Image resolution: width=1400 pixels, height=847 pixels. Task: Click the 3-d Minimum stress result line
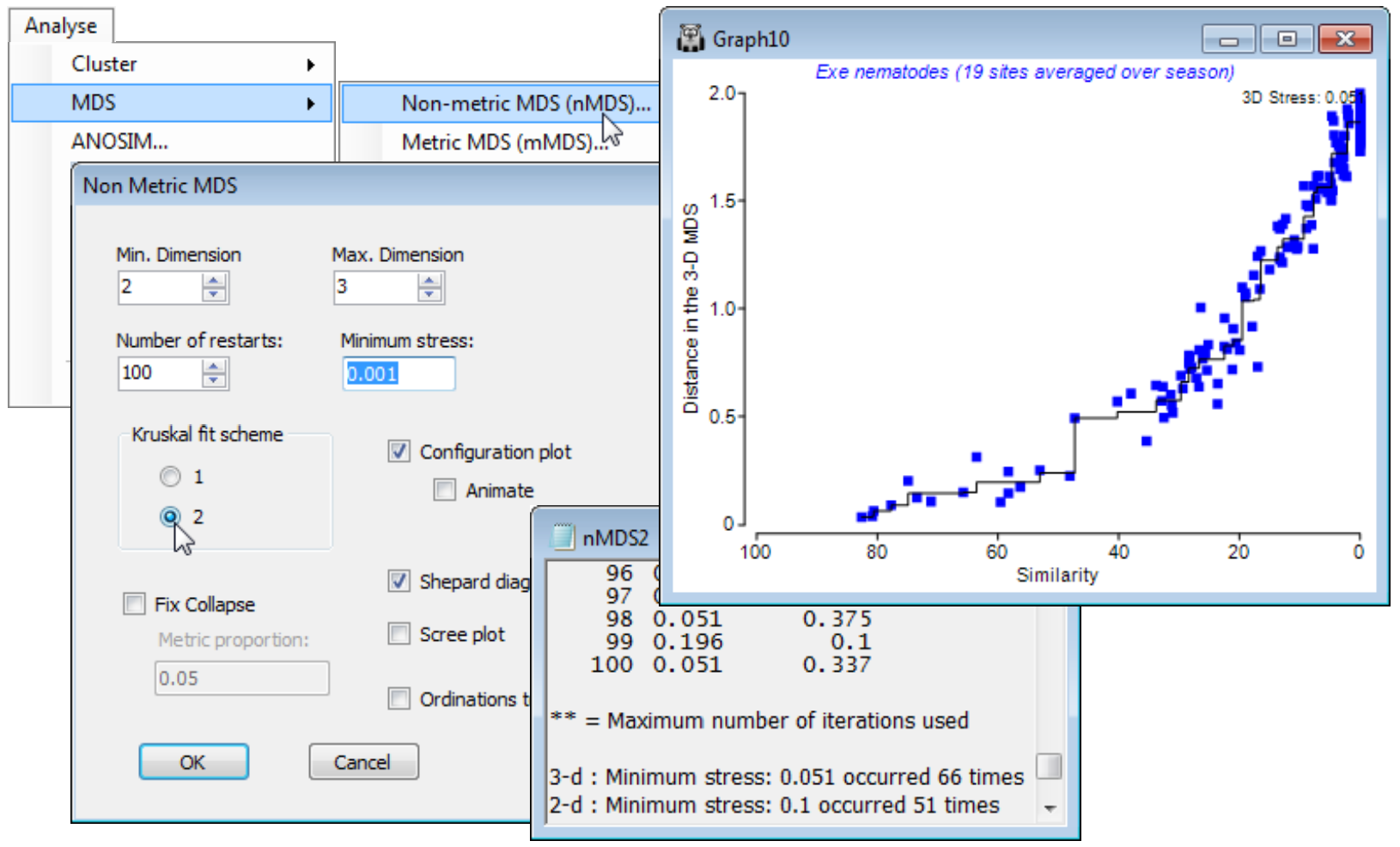pos(787,777)
